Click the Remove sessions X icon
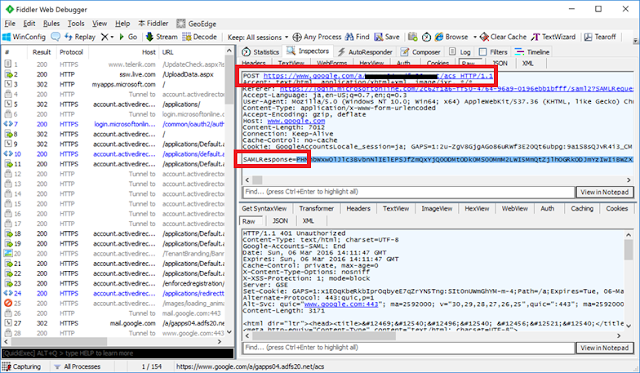Image resolution: width=640 pixels, height=373 pixels. click(x=104, y=37)
